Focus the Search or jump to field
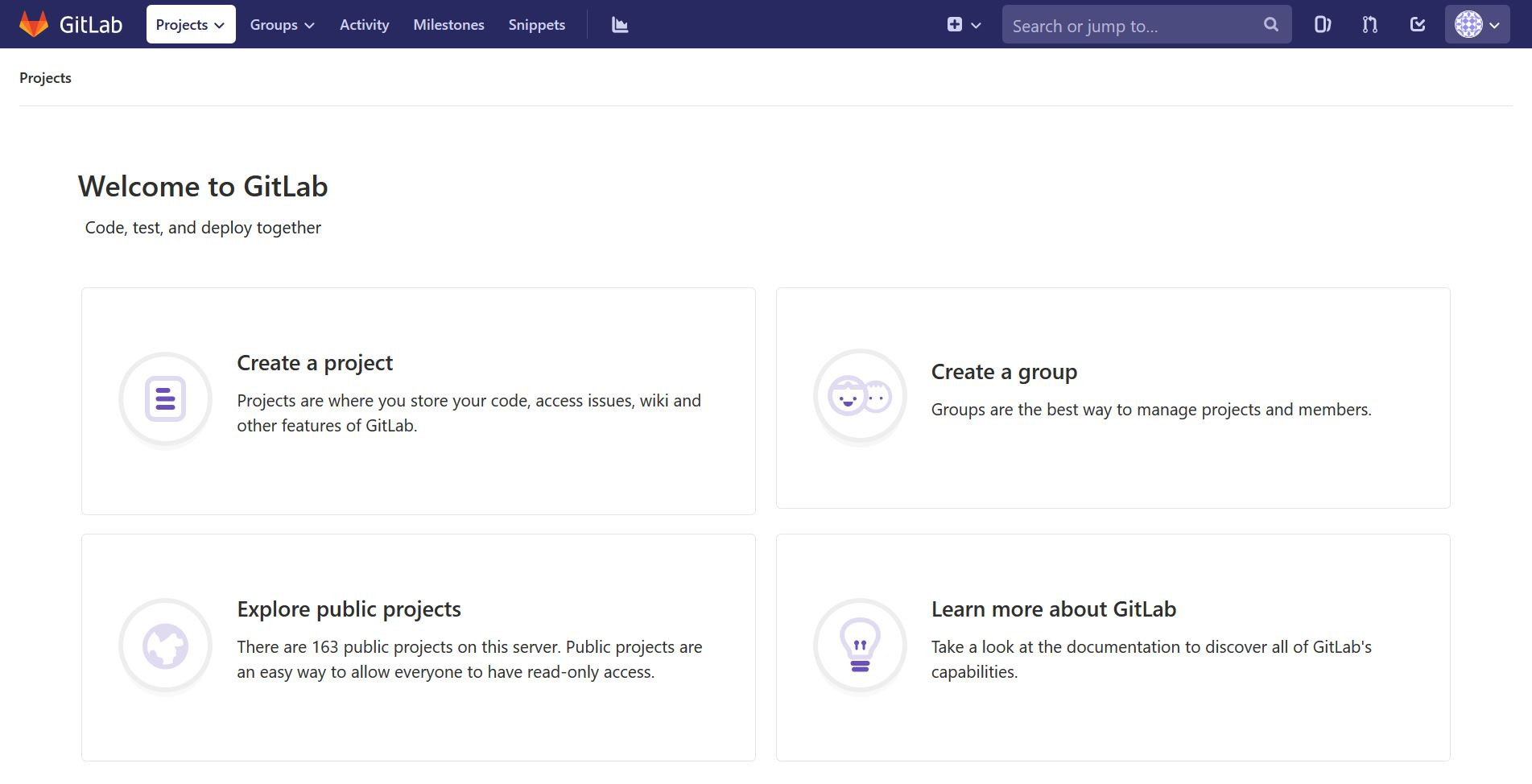The height and width of the screenshot is (784, 1532). point(1131,26)
